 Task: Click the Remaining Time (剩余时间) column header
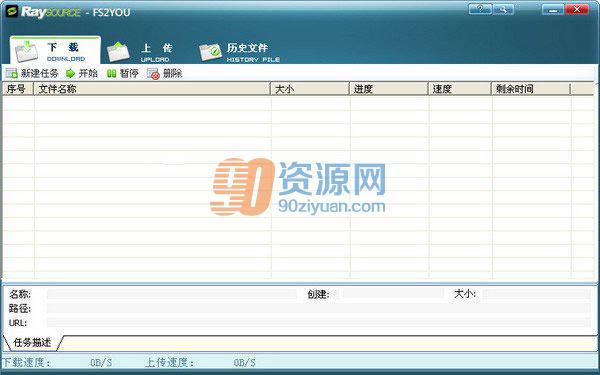click(531, 89)
